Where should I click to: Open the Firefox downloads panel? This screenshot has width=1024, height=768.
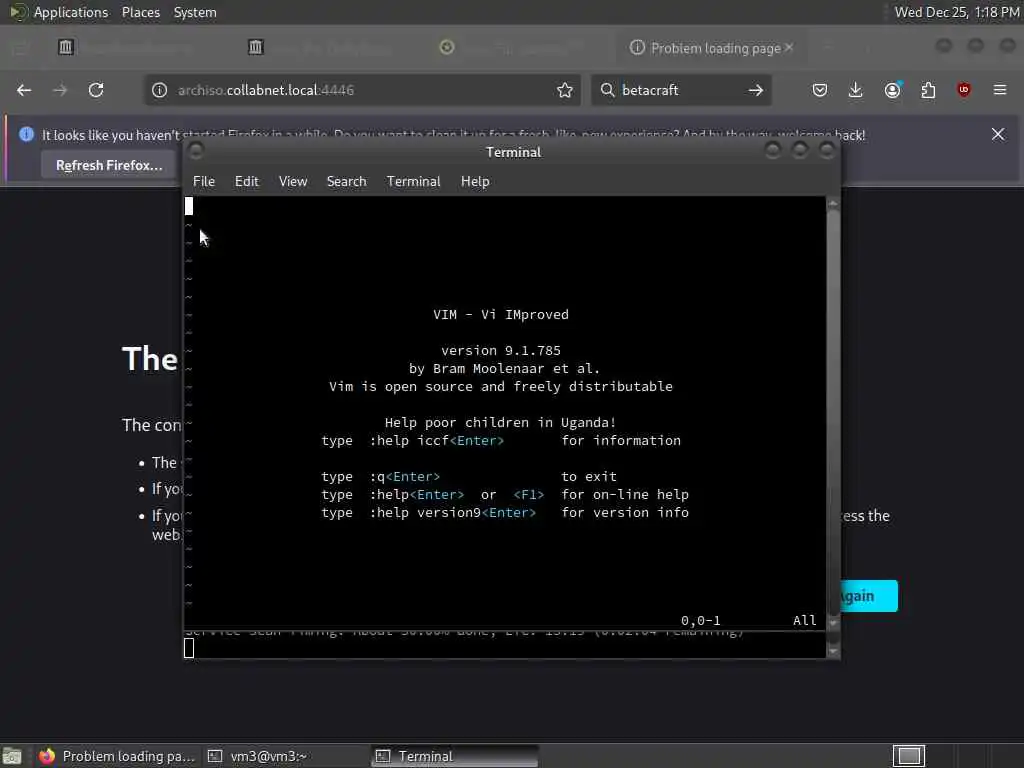point(856,90)
